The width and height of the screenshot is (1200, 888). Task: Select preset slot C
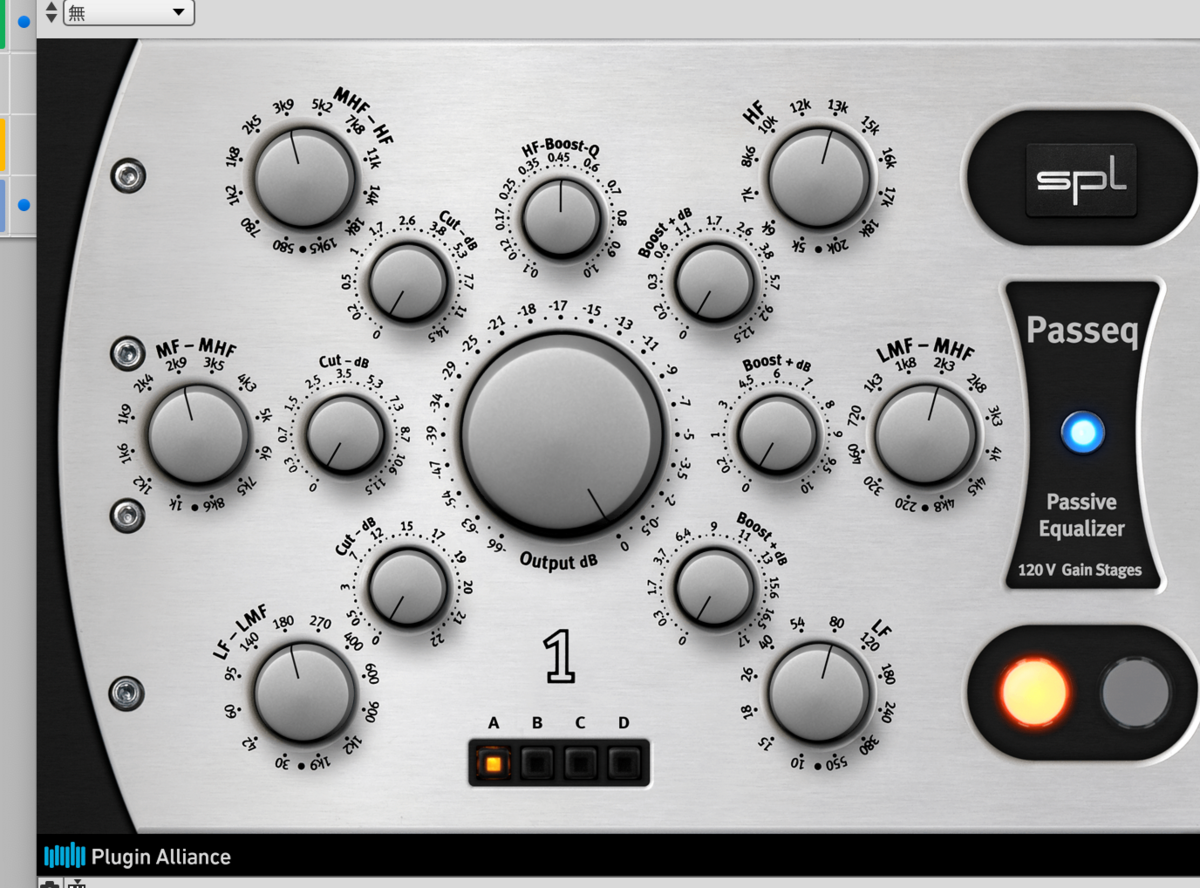point(581,764)
